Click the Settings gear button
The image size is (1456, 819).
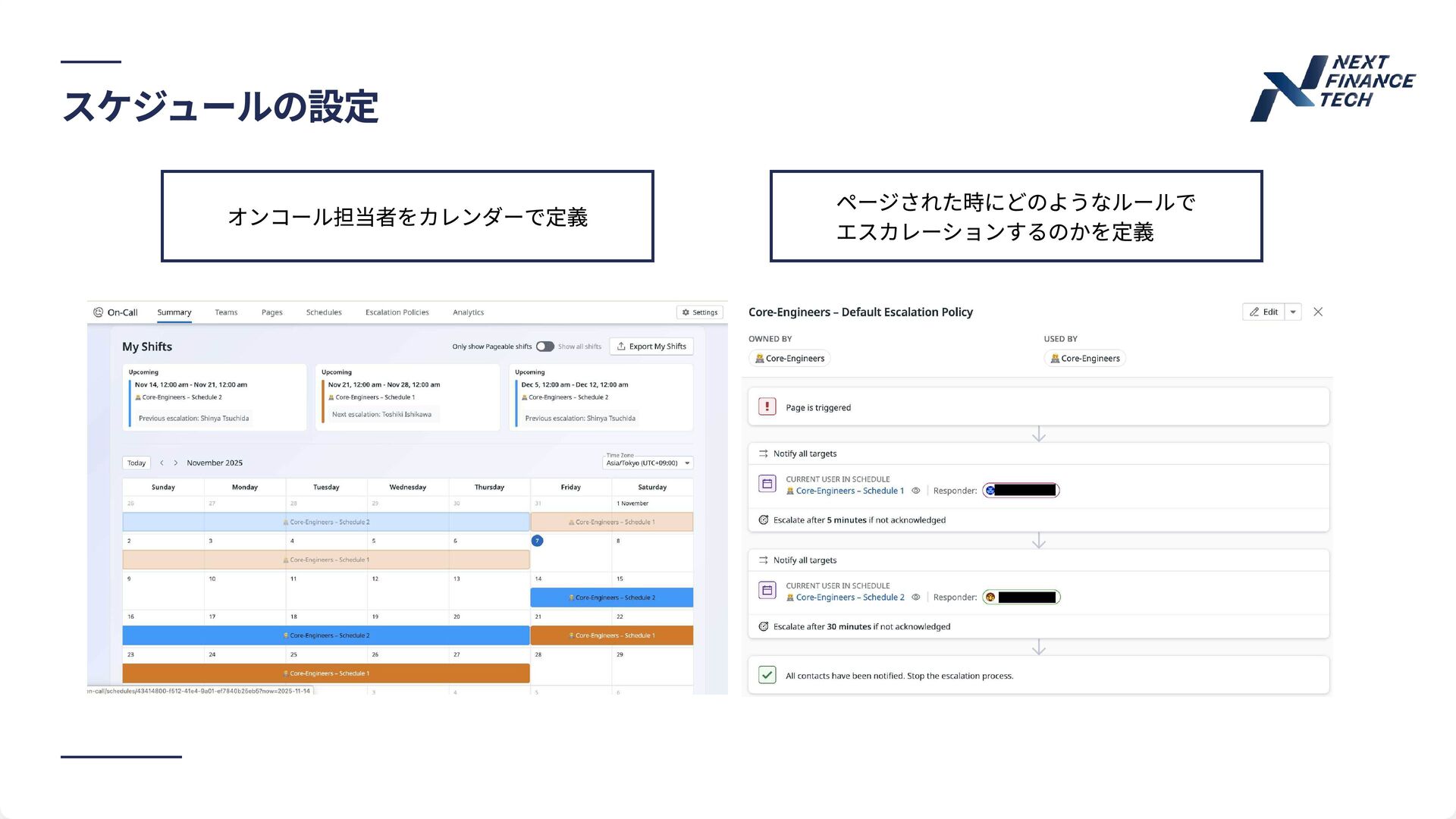[x=699, y=312]
